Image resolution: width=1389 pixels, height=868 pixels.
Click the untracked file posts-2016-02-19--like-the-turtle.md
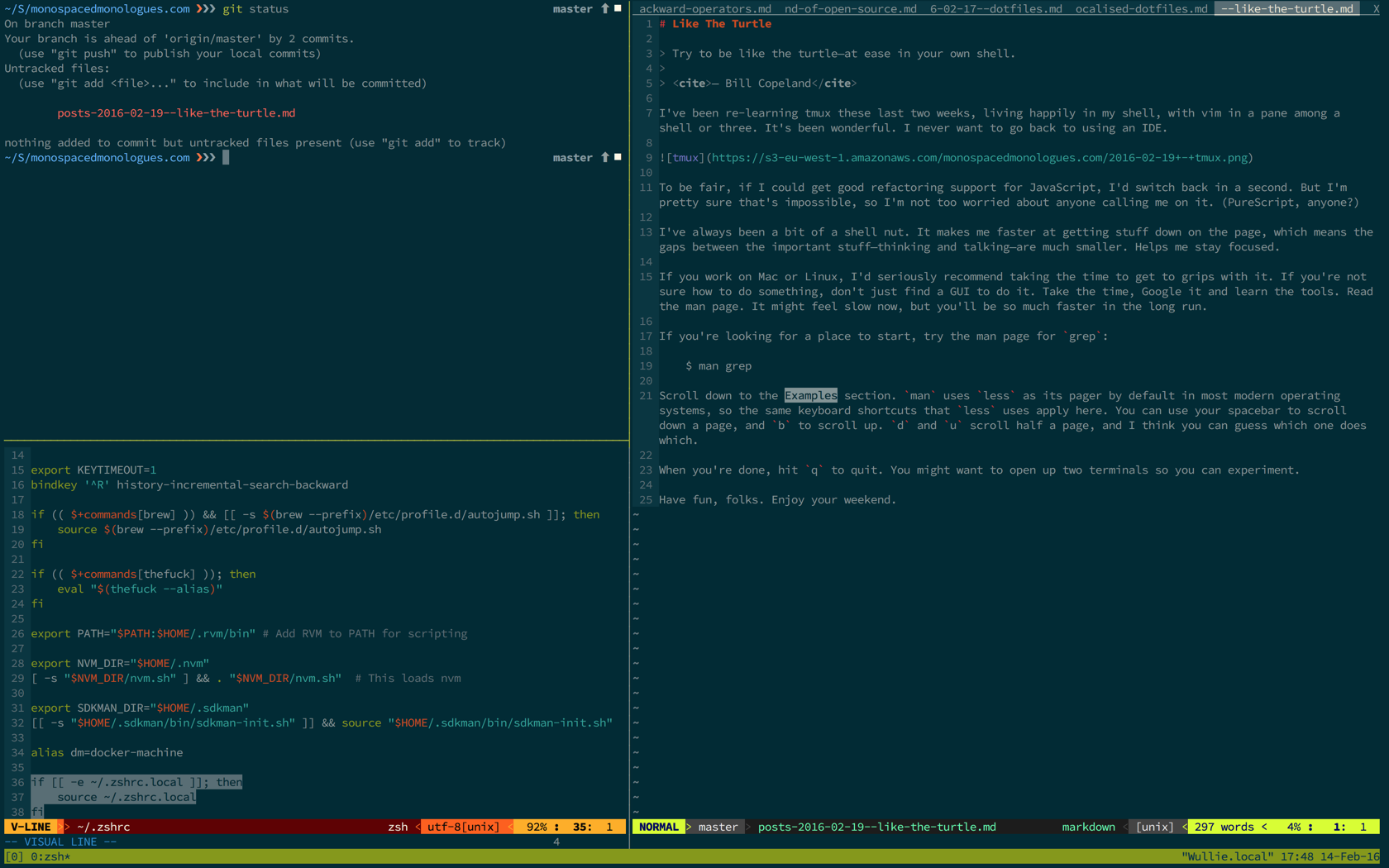click(x=176, y=113)
